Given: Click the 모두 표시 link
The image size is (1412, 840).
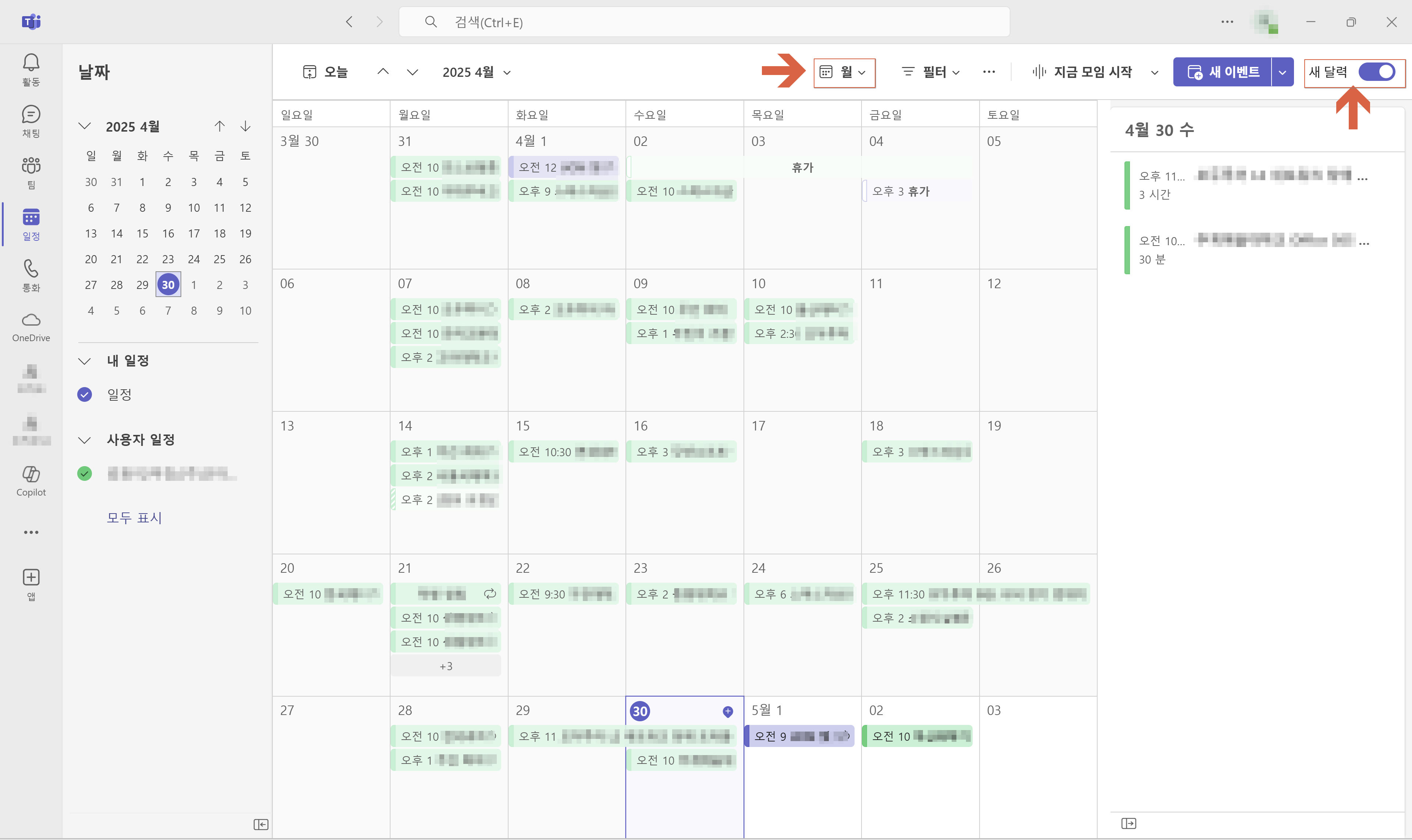Looking at the screenshot, I should 134,517.
